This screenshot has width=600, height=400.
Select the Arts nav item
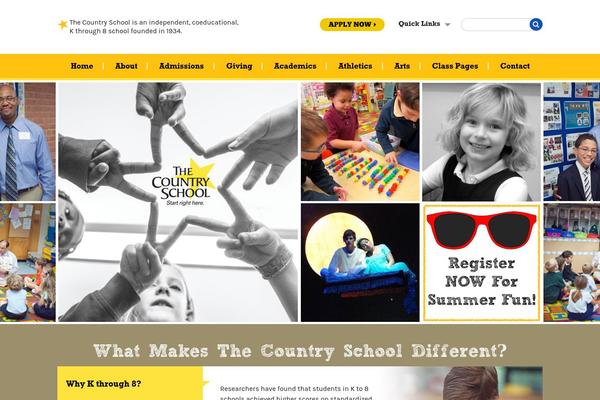(x=402, y=66)
